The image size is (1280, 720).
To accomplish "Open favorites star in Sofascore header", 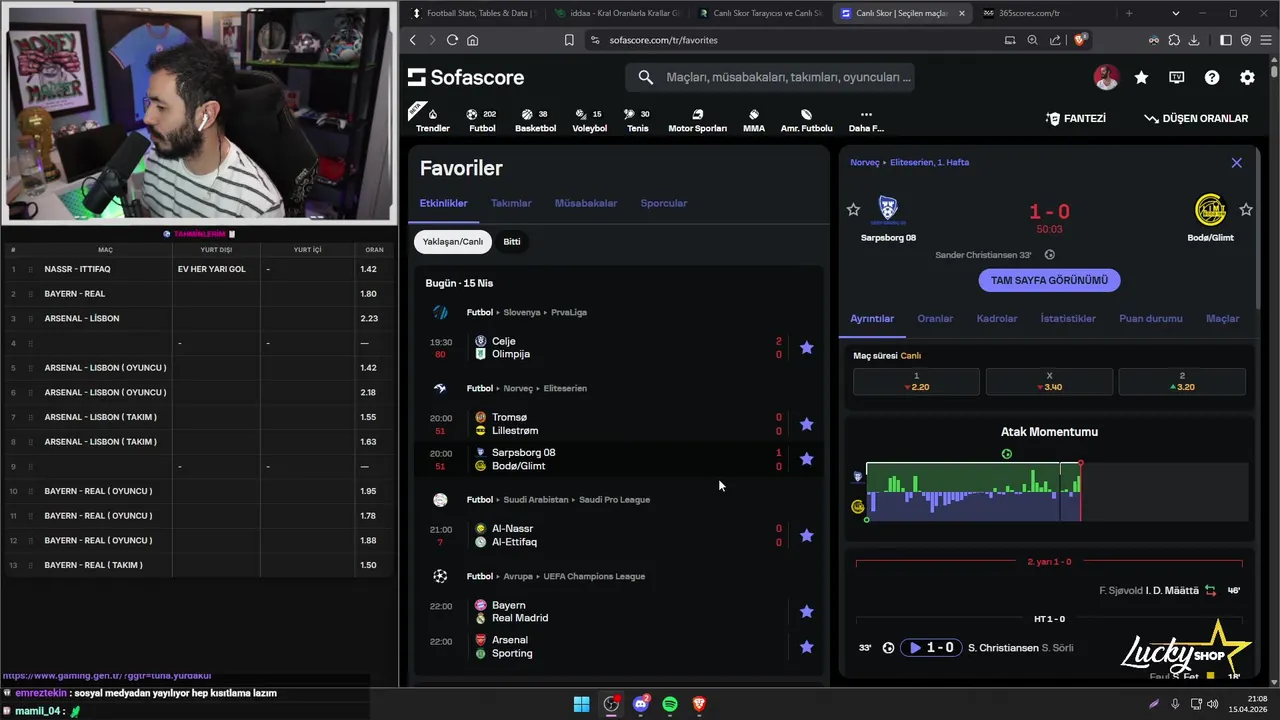I will [x=1141, y=77].
